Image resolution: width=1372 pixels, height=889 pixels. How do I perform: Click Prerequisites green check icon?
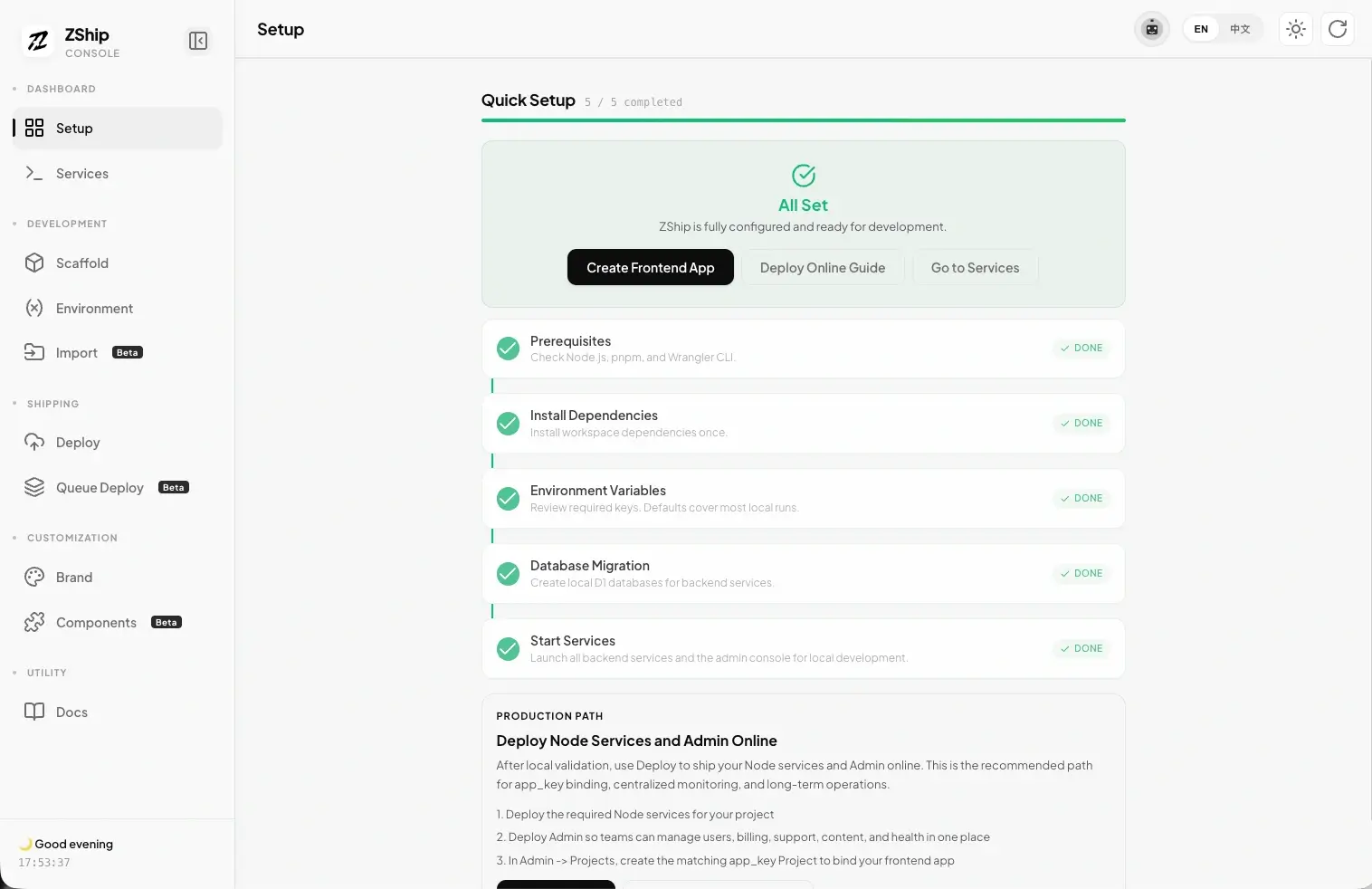click(509, 349)
